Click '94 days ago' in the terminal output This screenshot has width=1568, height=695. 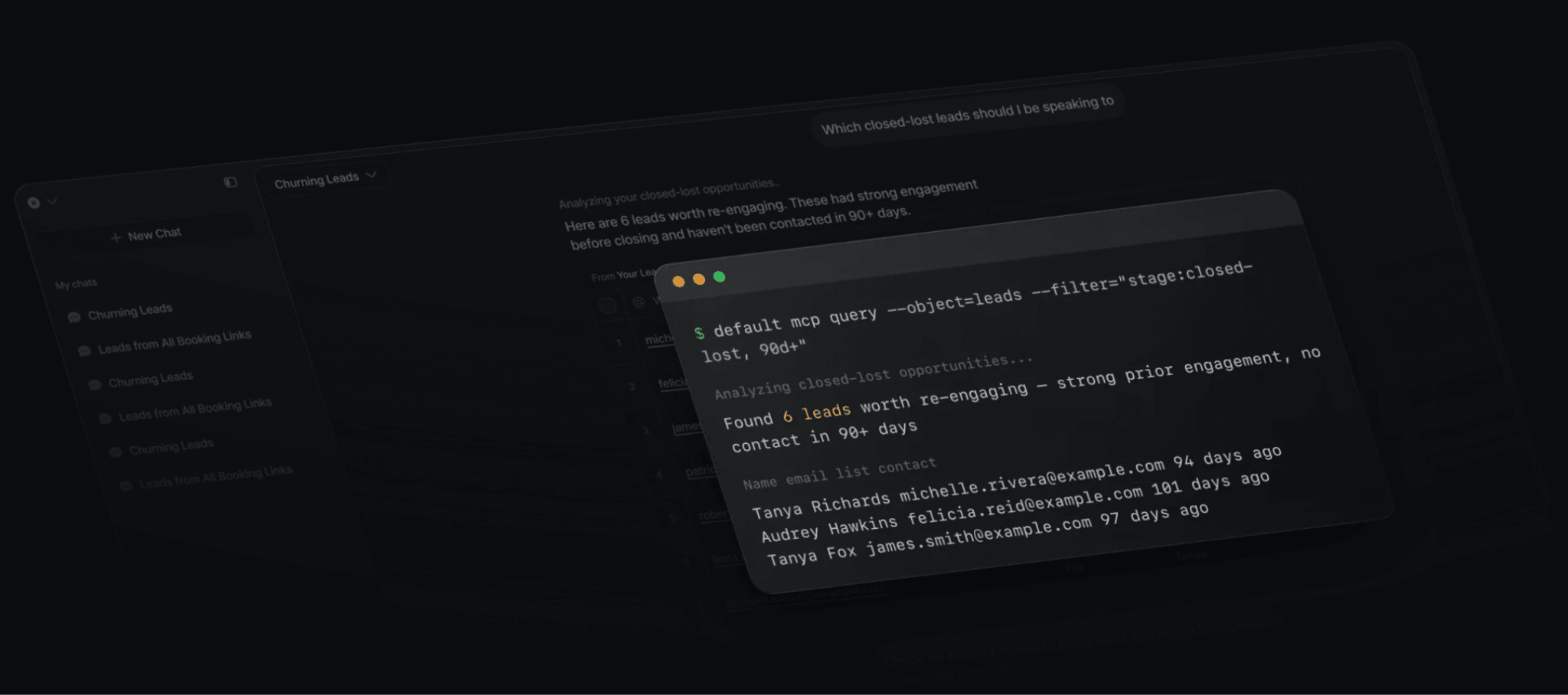pyautogui.click(x=1227, y=456)
